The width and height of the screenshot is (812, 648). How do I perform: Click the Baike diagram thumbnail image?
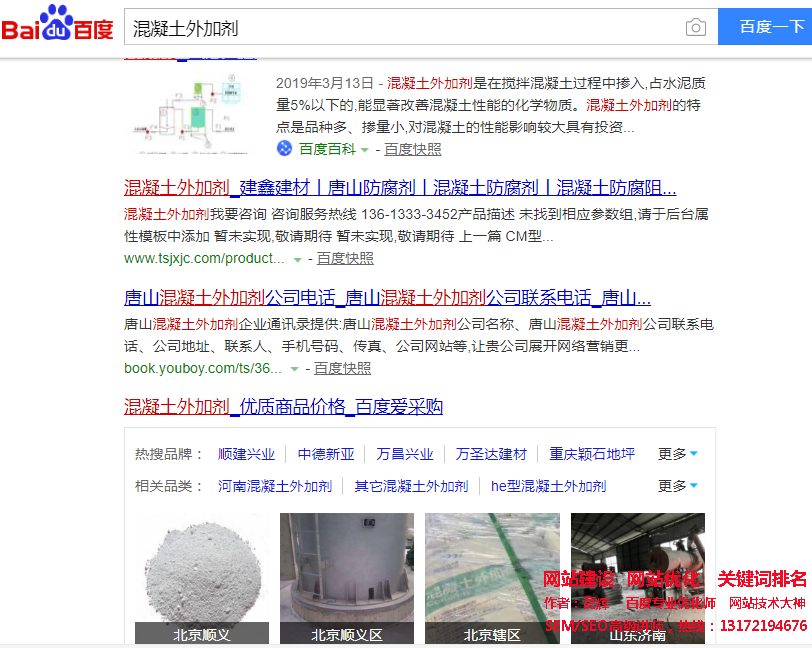click(x=190, y=111)
